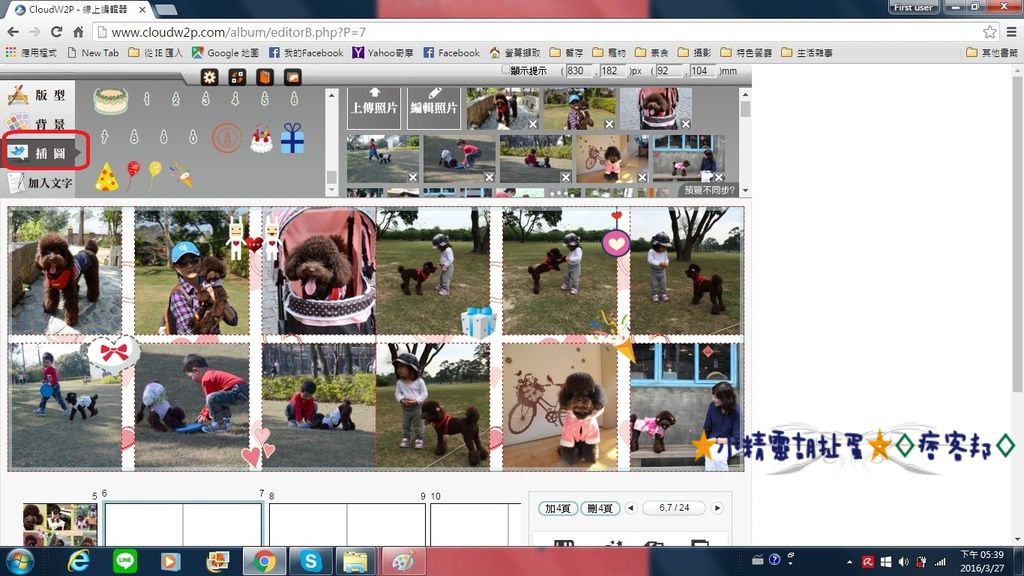Pick the number 8 candle sticker

pos(134,136)
